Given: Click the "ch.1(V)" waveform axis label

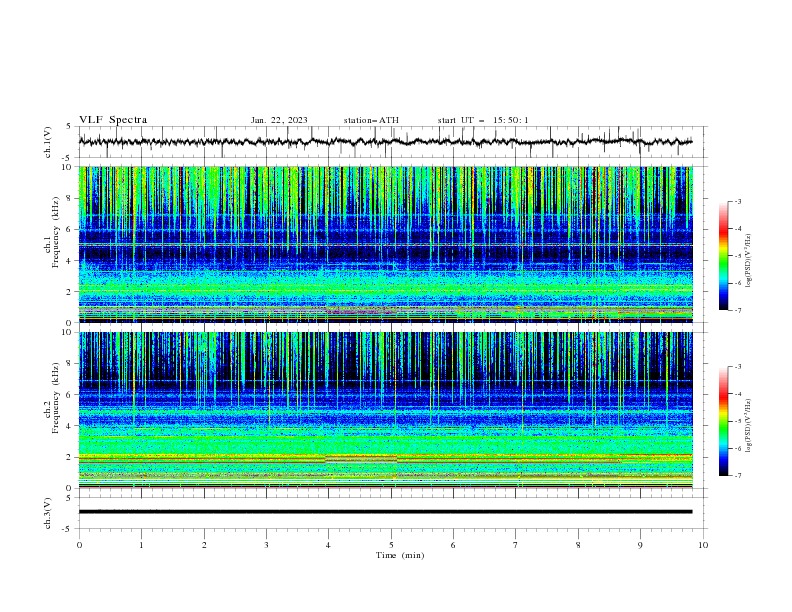Looking at the screenshot, I should pyautogui.click(x=48, y=142).
